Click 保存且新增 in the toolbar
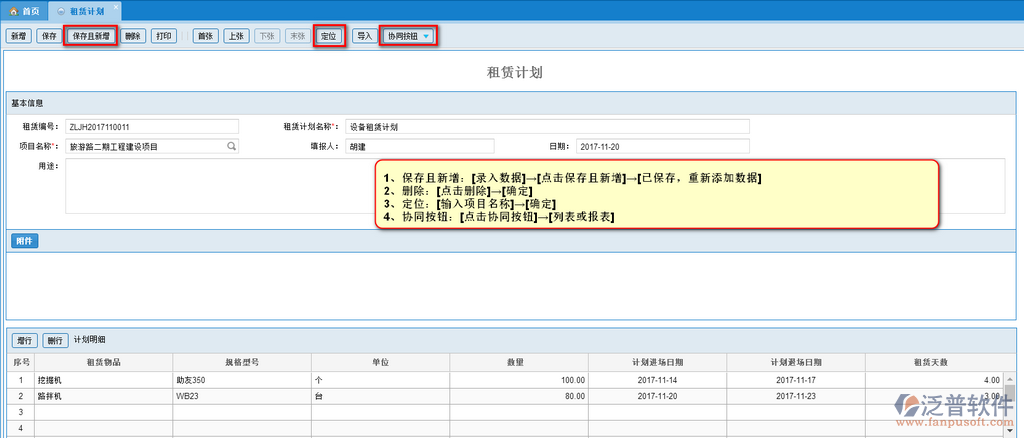 [x=91, y=36]
